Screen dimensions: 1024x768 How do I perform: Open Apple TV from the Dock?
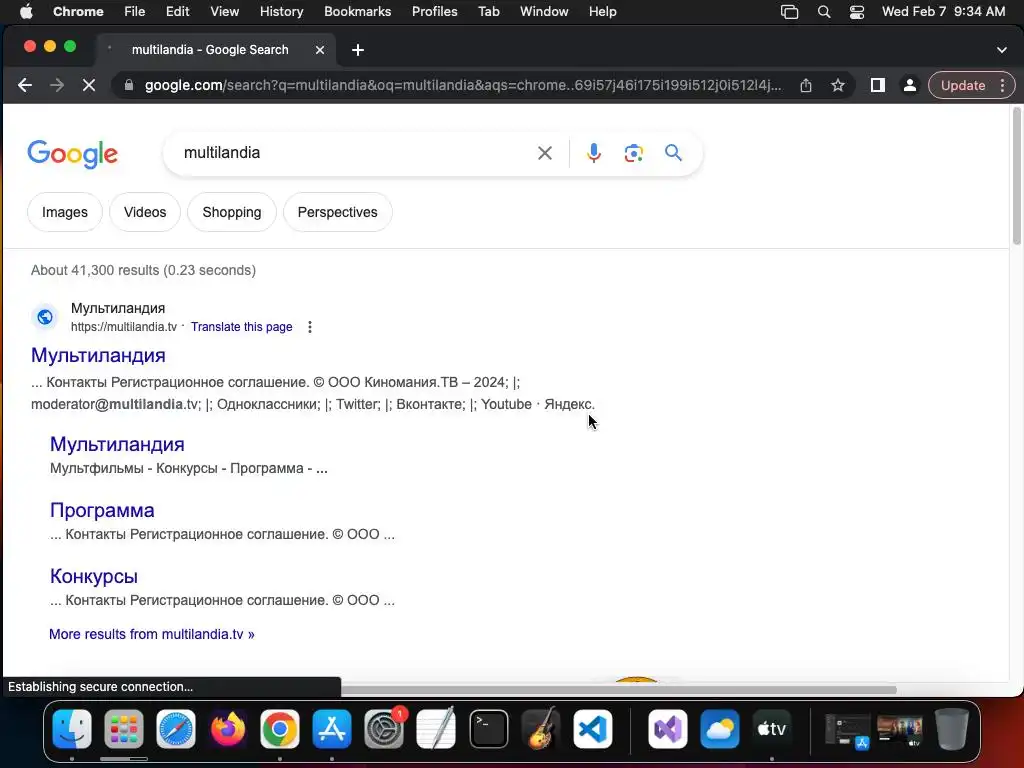(771, 729)
